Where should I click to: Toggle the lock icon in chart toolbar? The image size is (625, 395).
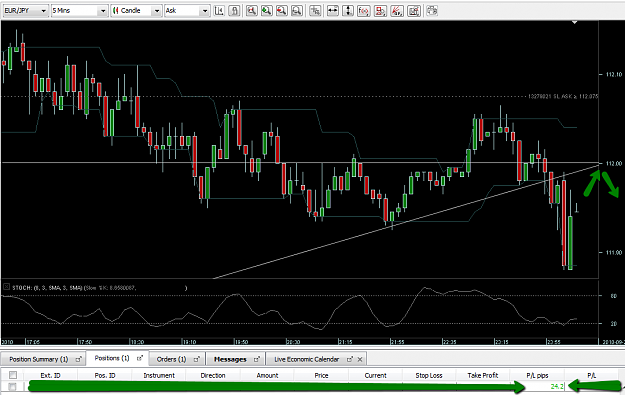click(x=234, y=11)
